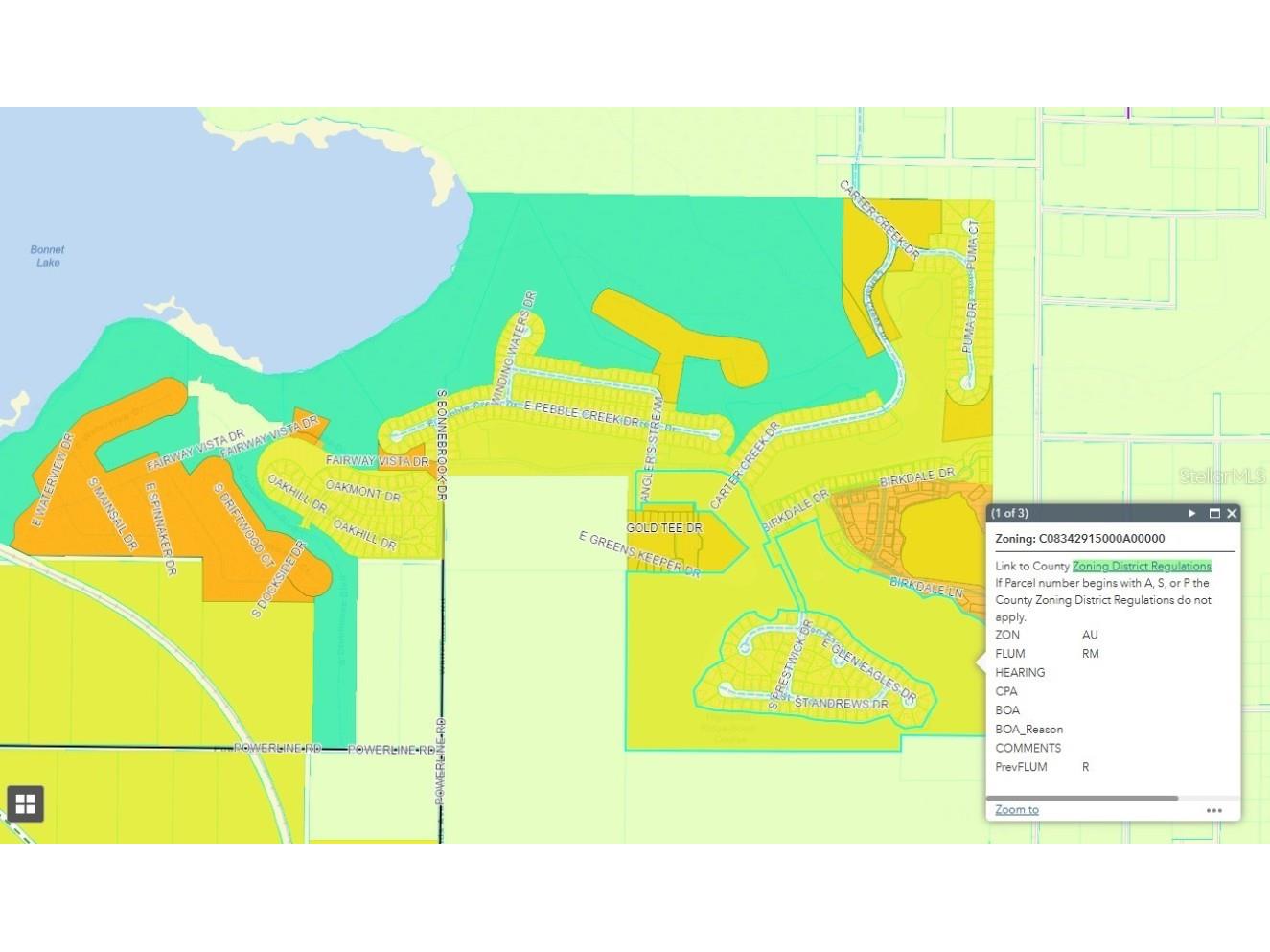
Task: Click the Zoom to link
Action: tap(1016, 810)
